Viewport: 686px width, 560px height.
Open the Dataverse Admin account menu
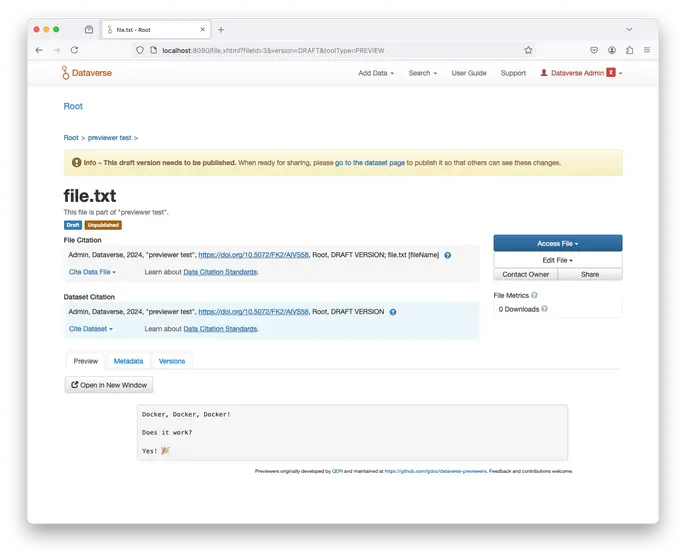580,73
